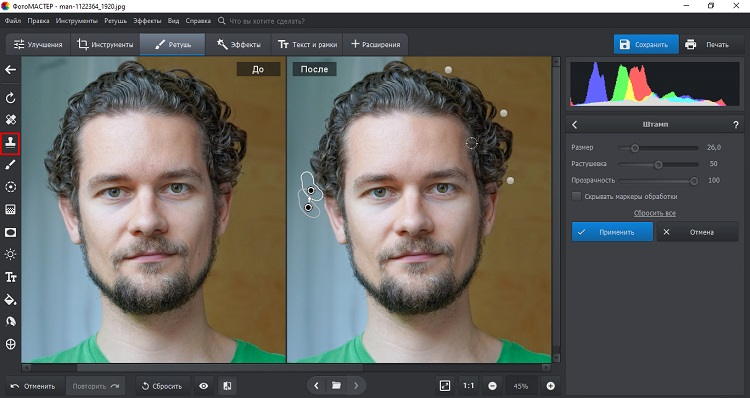
Task: Select the healing brush (bandage) tool
Action: (11, 120)
